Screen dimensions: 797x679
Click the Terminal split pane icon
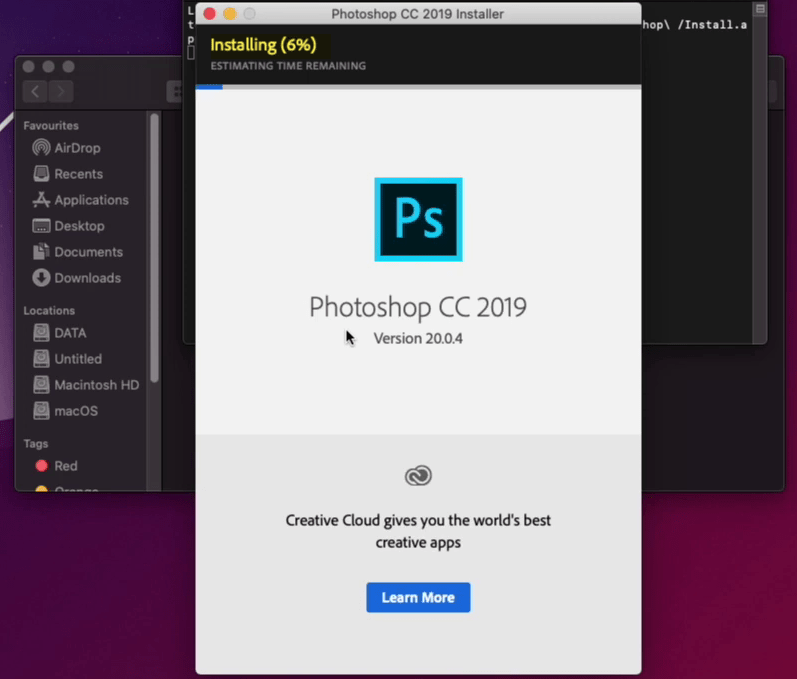tap(760, 9)
